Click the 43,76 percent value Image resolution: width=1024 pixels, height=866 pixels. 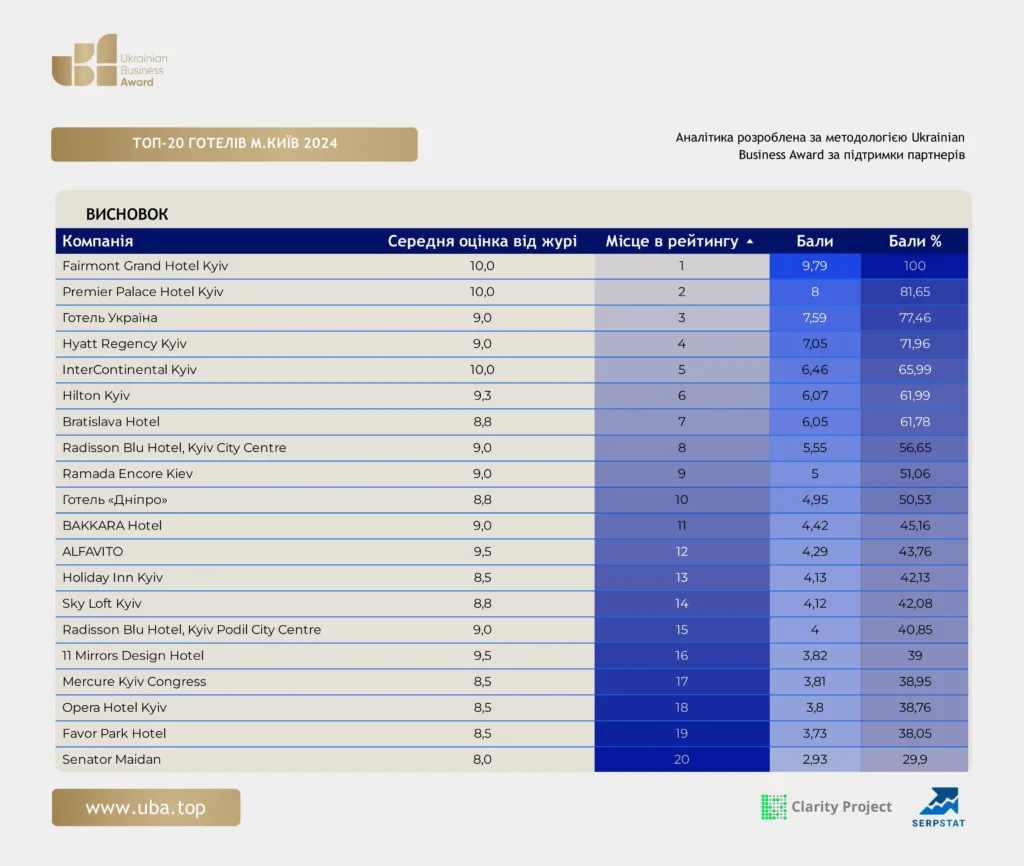point(914,552)
